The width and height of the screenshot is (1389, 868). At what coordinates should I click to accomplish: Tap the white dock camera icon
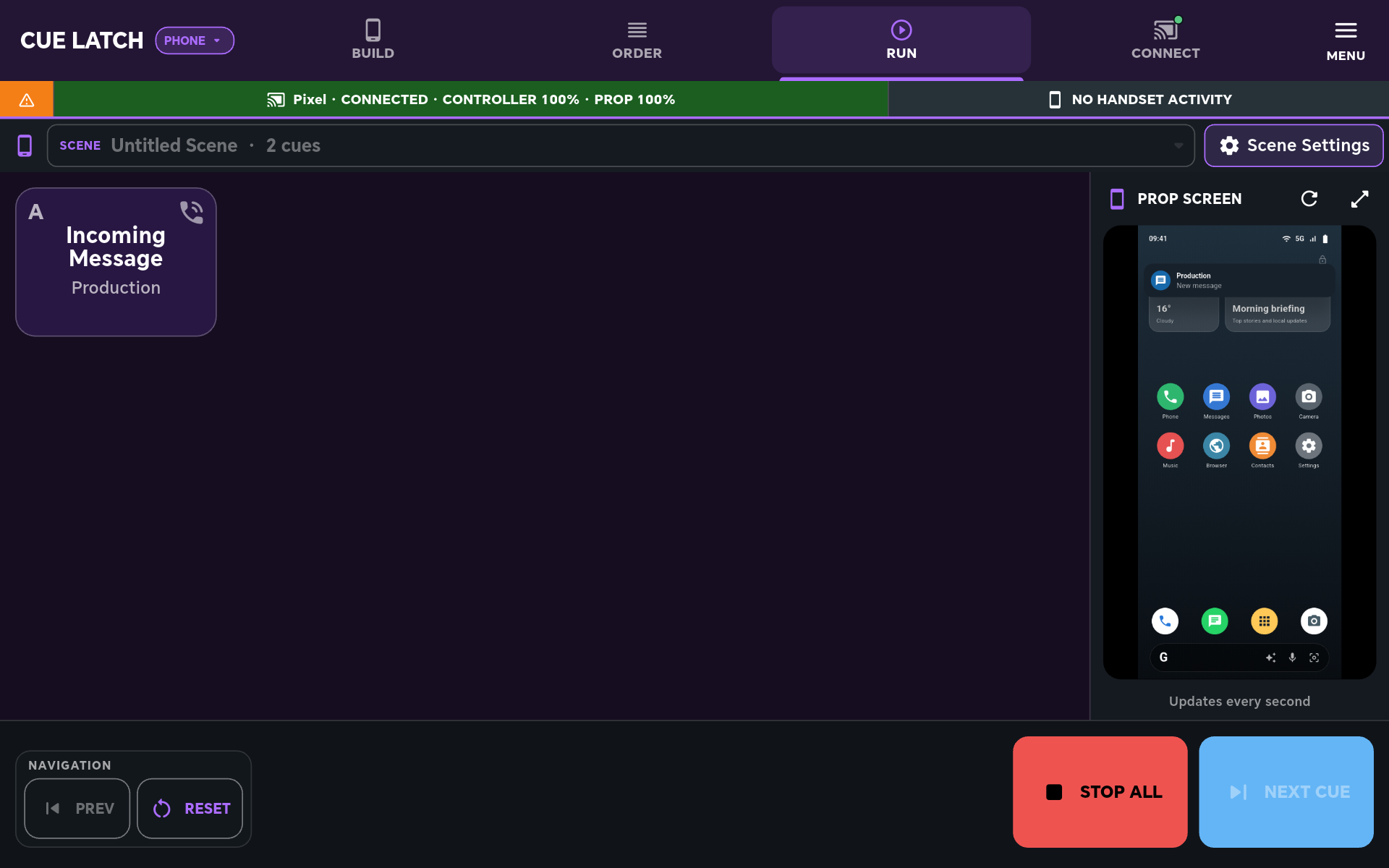tap(1314, 621)
